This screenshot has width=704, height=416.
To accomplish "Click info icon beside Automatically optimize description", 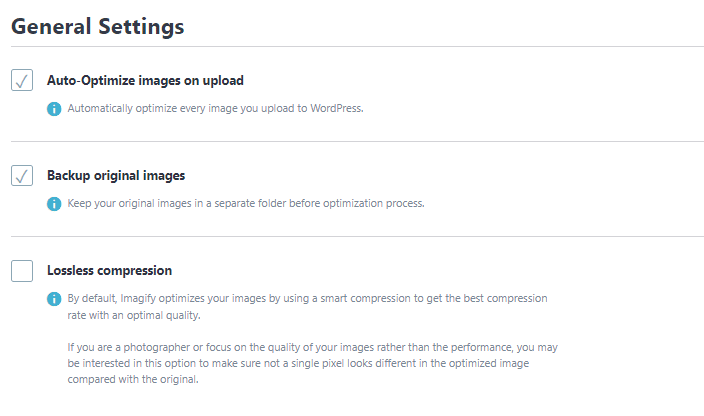I will (54, 108).
